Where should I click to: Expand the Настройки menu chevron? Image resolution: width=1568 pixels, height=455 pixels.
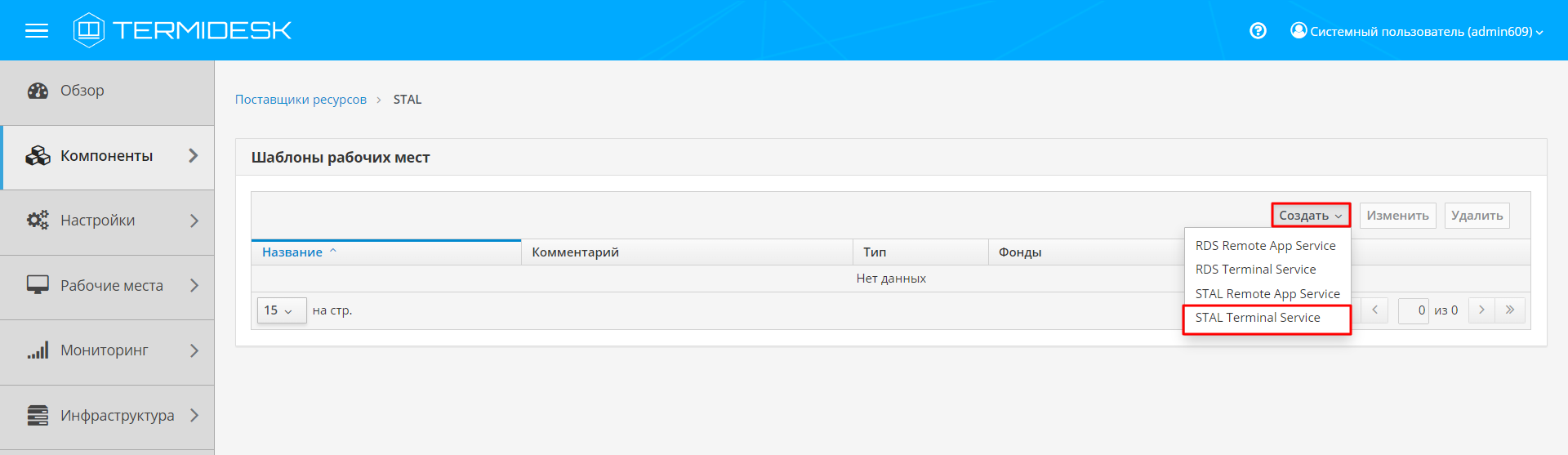[x=194, y=221]
